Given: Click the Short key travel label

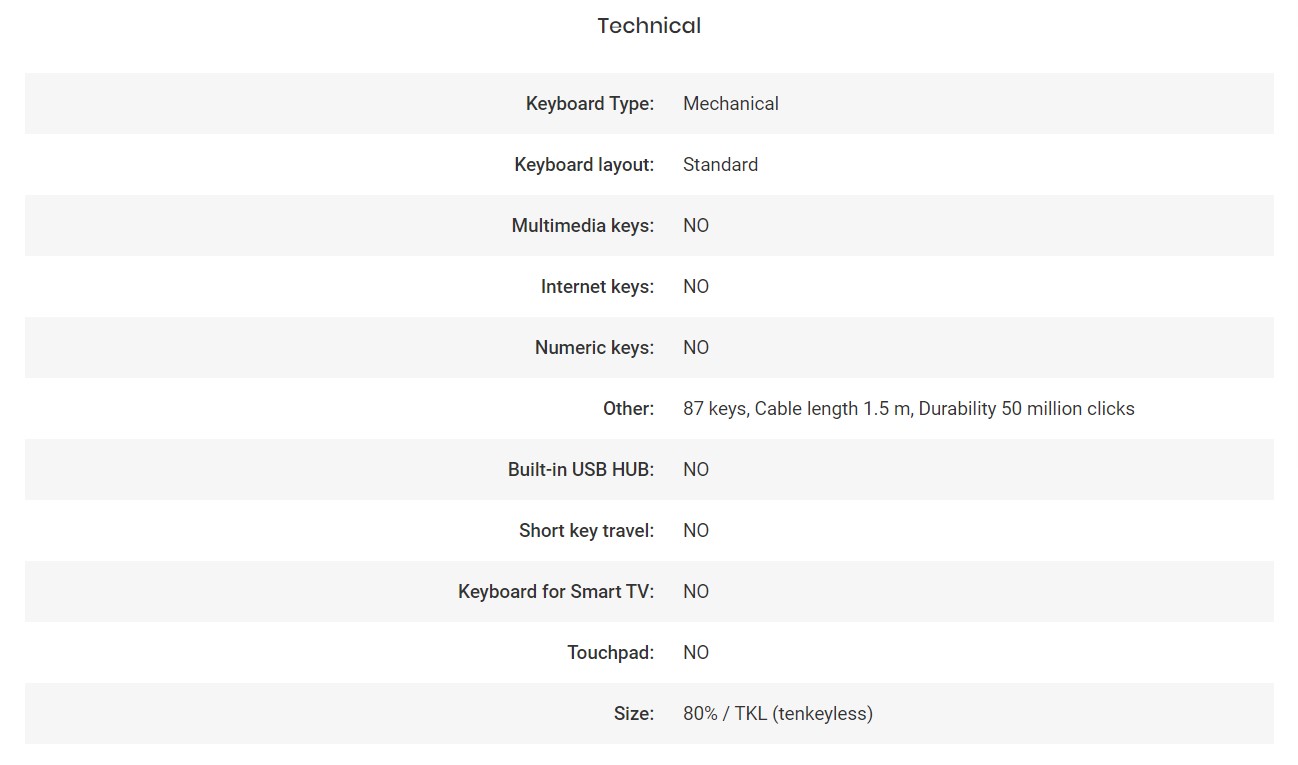Looking at the screenshot, I should 586,531.
